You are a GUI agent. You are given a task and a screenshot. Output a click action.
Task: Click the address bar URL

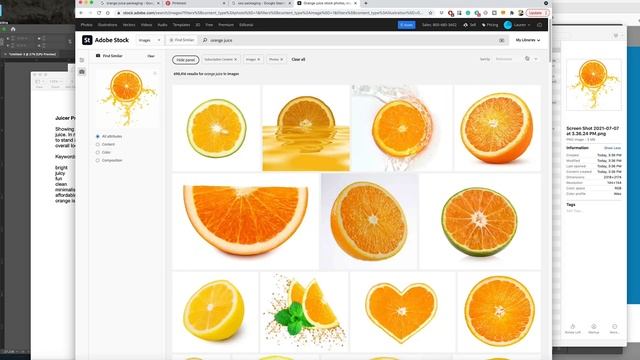273,13
